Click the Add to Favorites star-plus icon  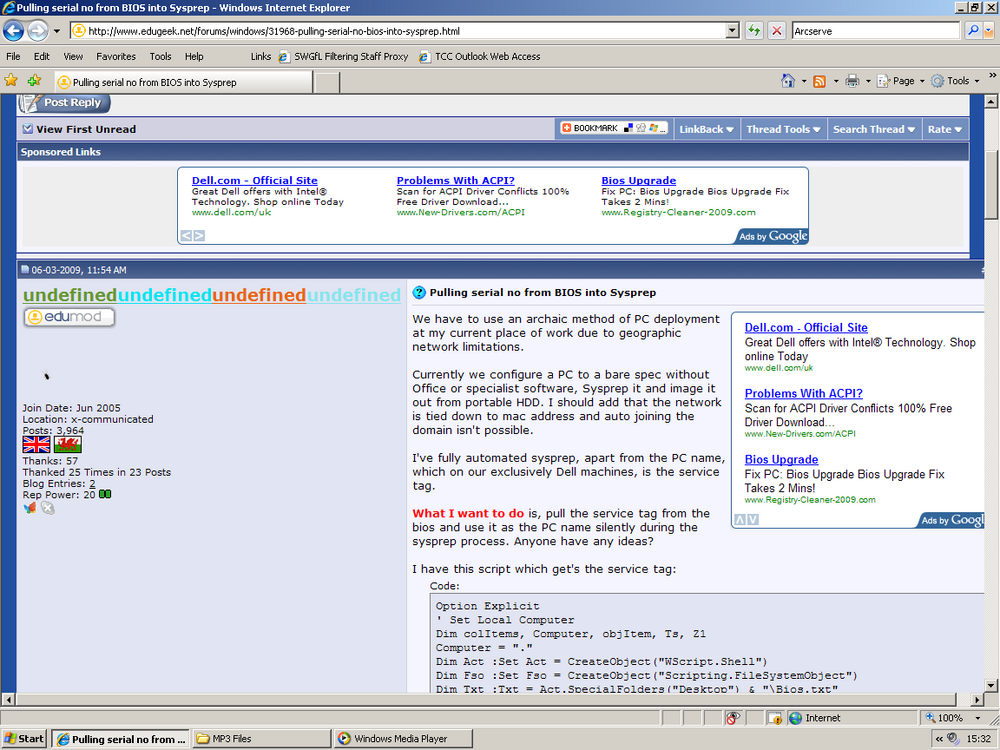pos(34,80)
